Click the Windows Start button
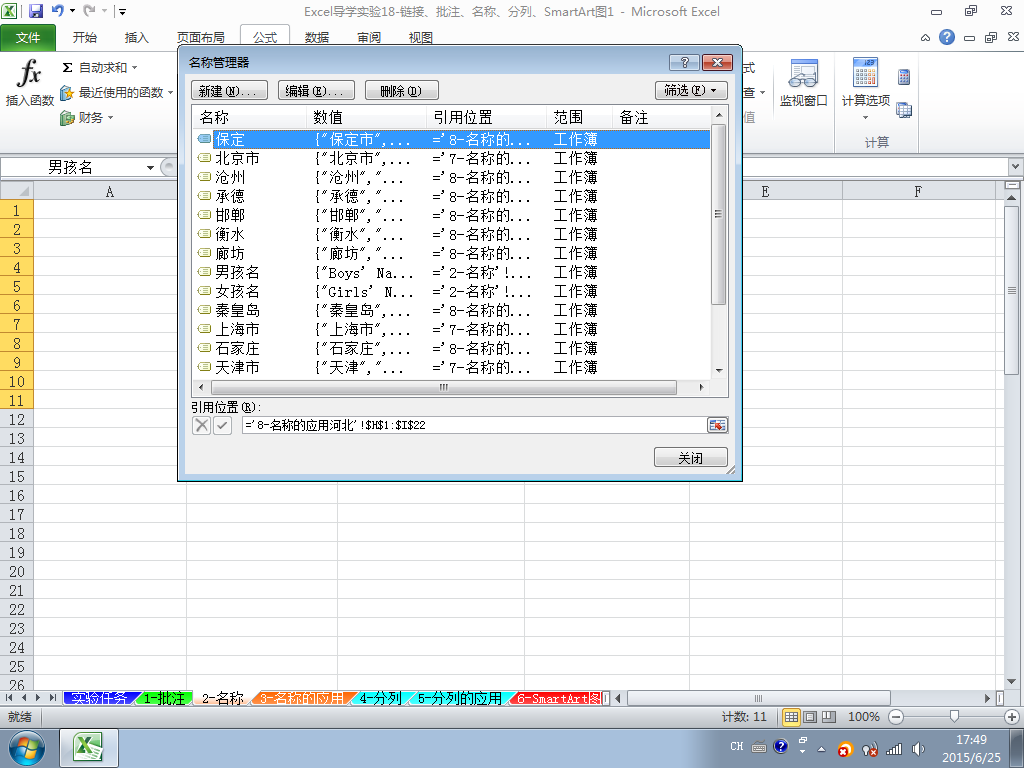 click(27, 748)
